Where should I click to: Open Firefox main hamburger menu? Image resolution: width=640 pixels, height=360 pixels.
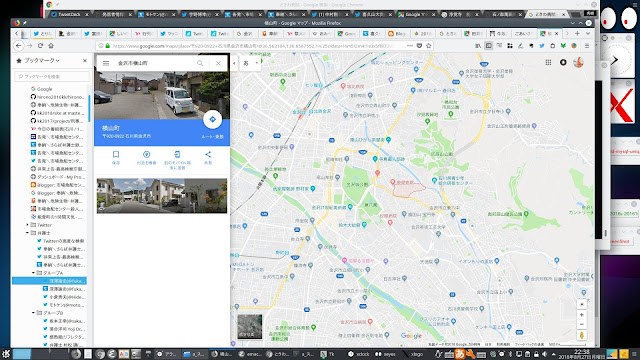point(587,46)
